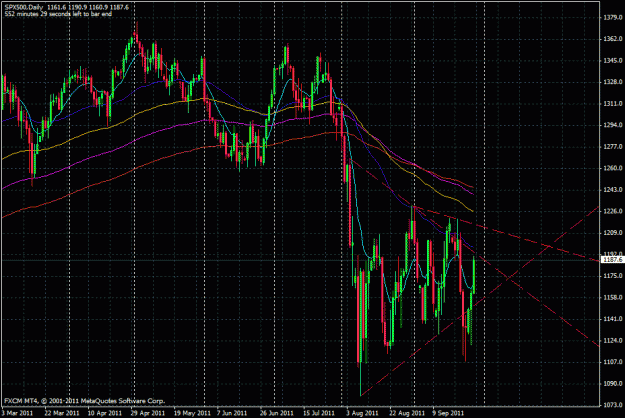Screen dimensions: 625x418
Task: Click the 1362.0 price axis label
Action: tap(613, 39)
